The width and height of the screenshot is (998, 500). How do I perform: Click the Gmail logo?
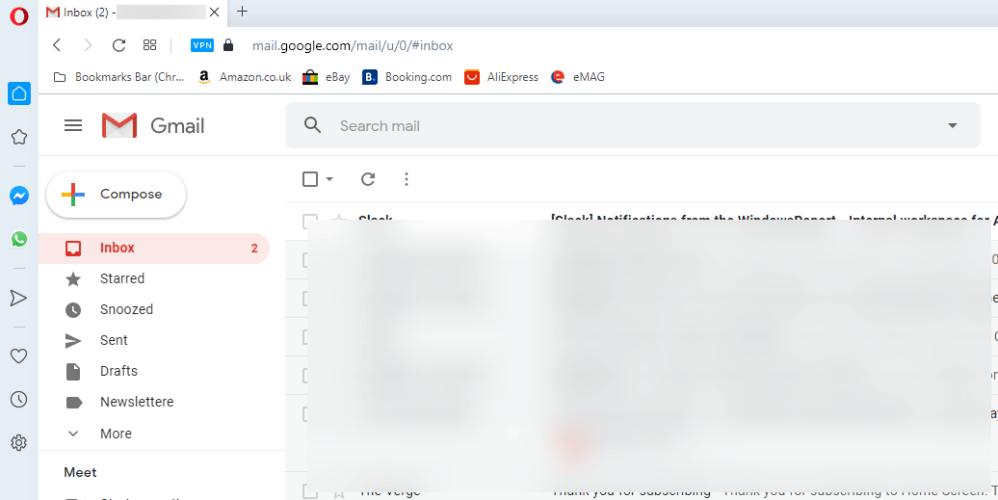point(153,126)
